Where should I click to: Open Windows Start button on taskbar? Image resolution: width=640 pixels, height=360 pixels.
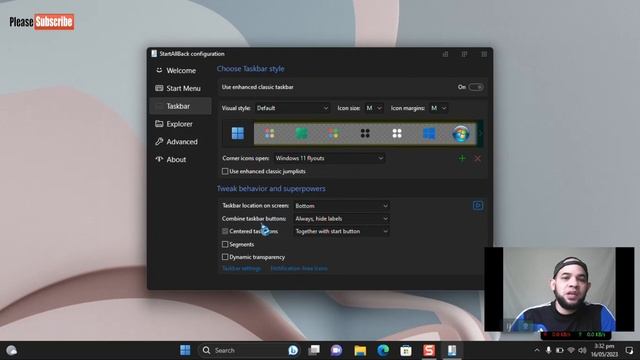pos(185,350)
